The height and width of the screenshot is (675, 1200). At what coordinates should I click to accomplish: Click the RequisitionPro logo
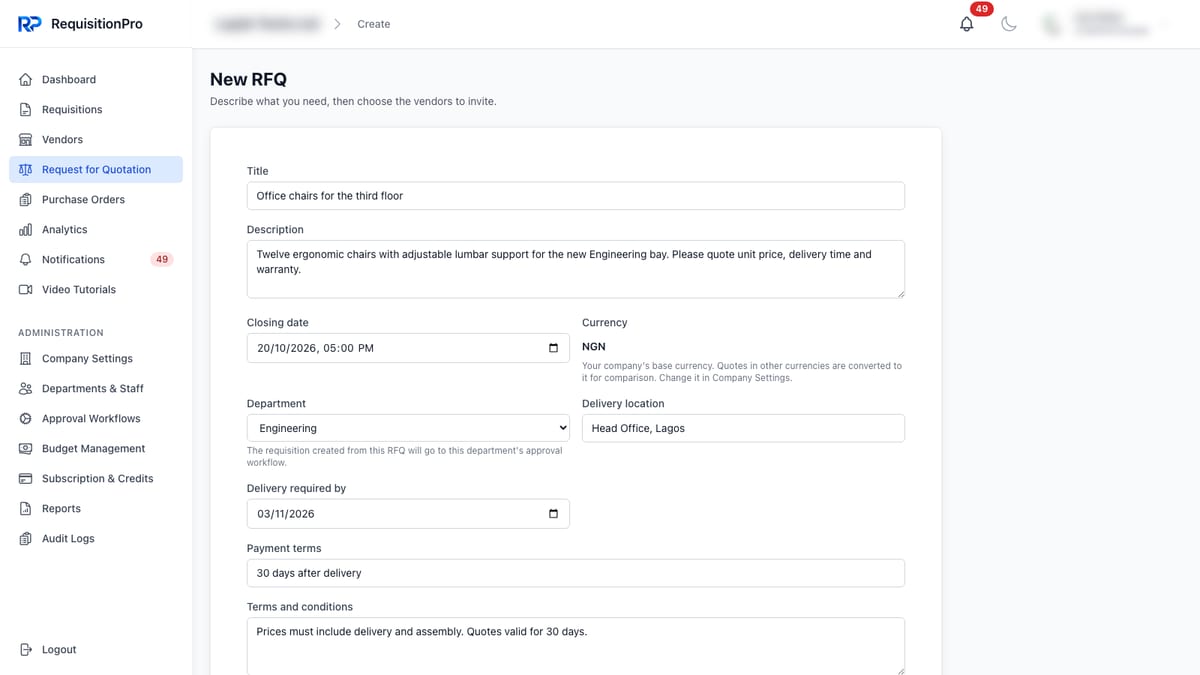(x=80, y=24)
